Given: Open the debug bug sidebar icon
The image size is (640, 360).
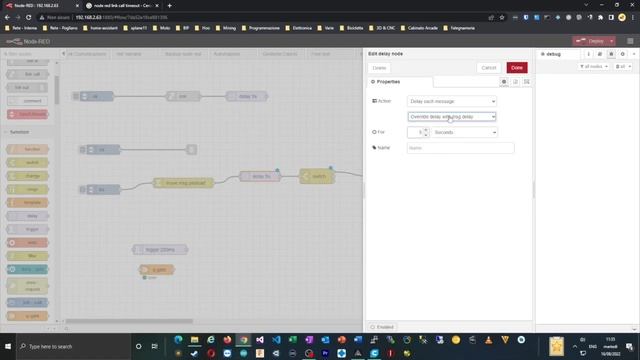Looking at the screenshot, I should click(x=611, y=54).
